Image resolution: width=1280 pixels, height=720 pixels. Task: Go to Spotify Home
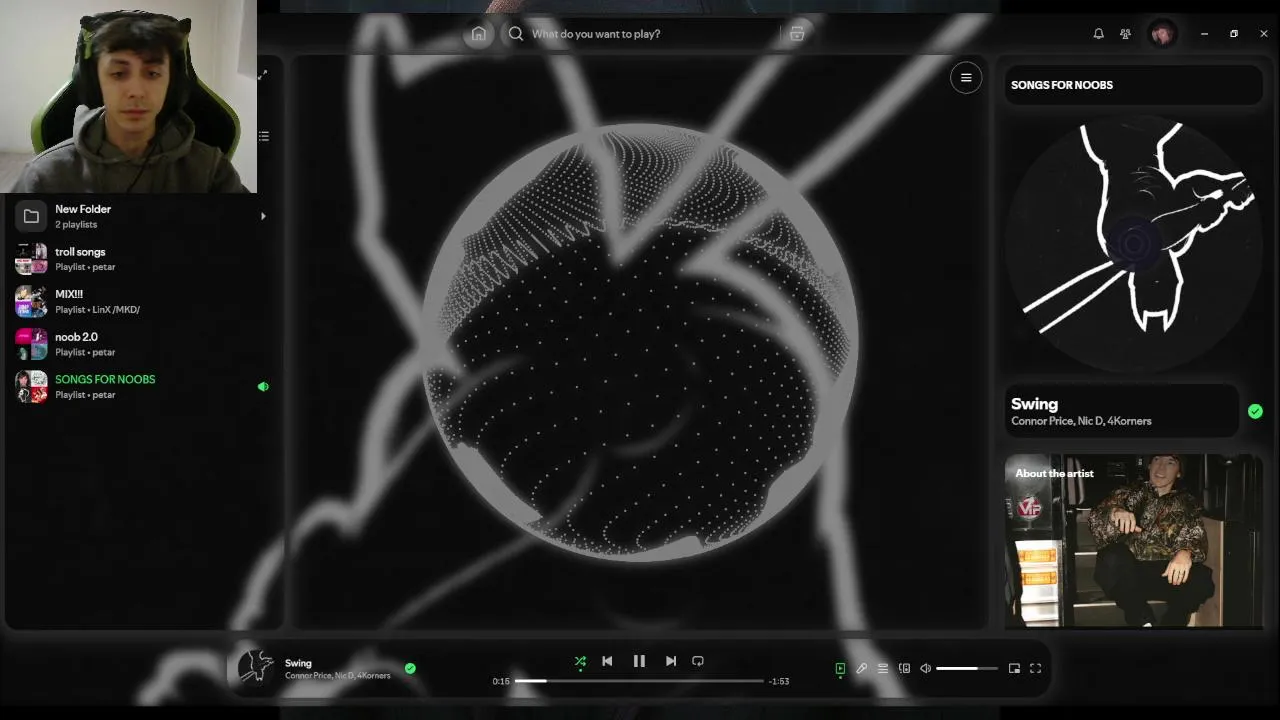[x=479, y=34]
